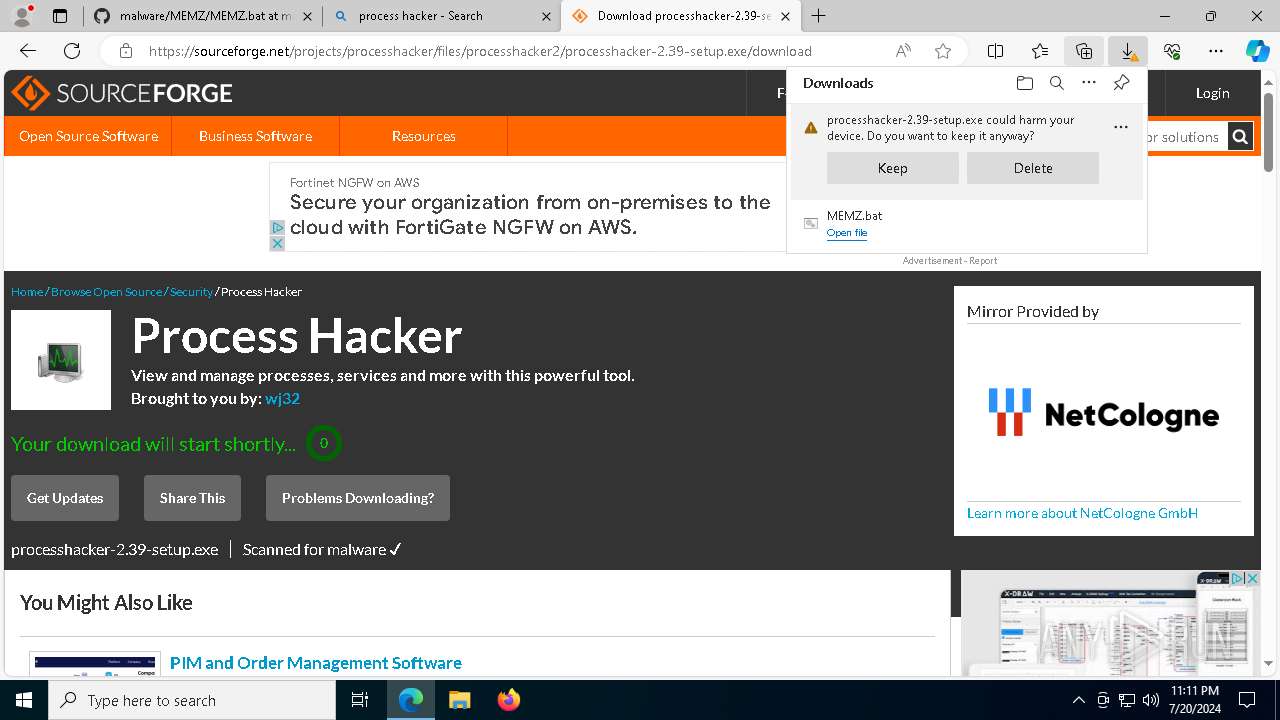Close the Download processhacker tab
The image size is (1280, 720).
(786, 16)
